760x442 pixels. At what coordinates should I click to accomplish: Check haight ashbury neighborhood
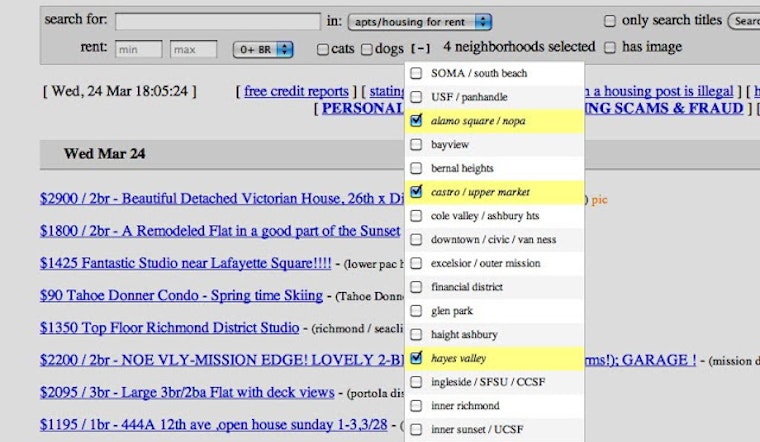point(416,334)
